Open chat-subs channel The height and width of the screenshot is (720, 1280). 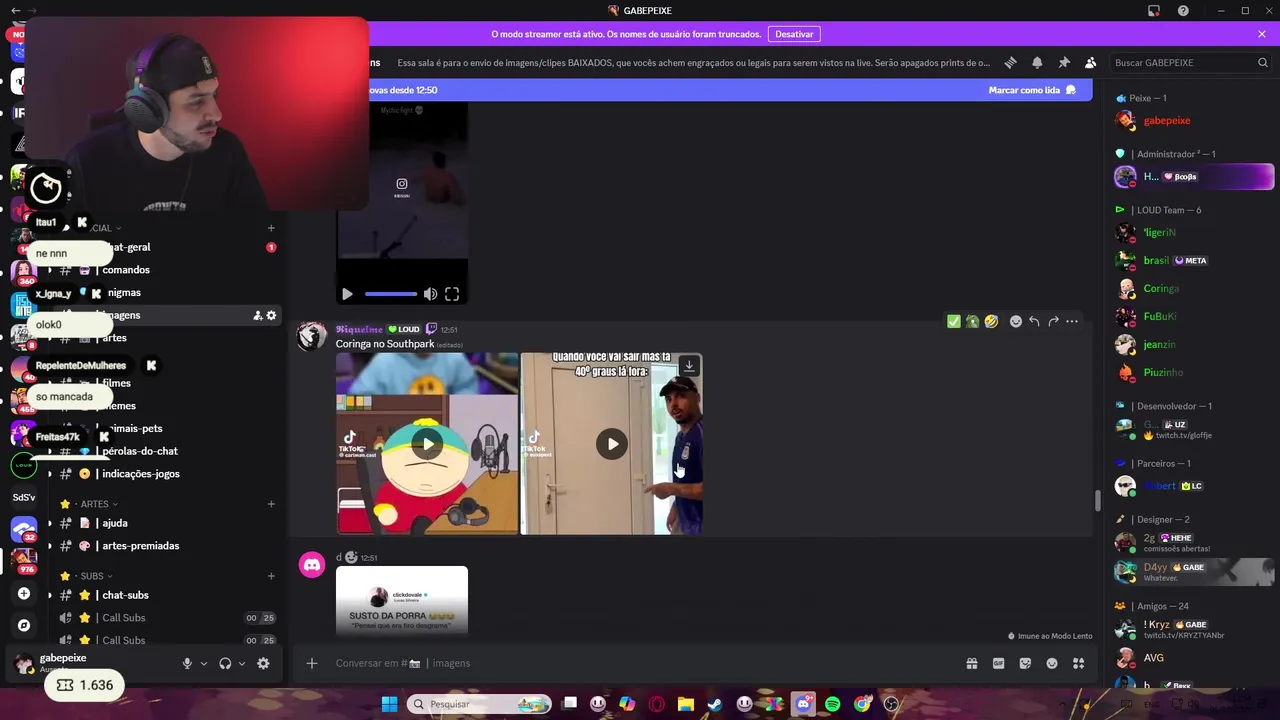click(125, 595)
